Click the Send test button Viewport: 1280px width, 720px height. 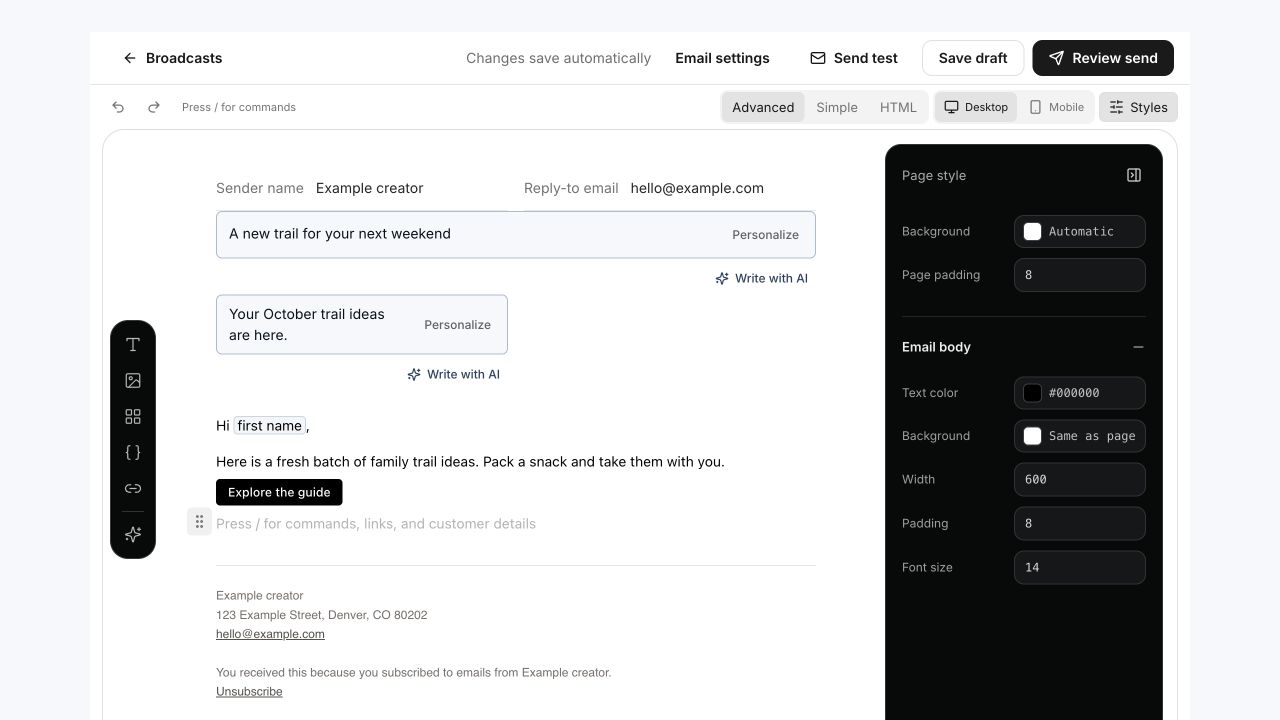[854, 58]
